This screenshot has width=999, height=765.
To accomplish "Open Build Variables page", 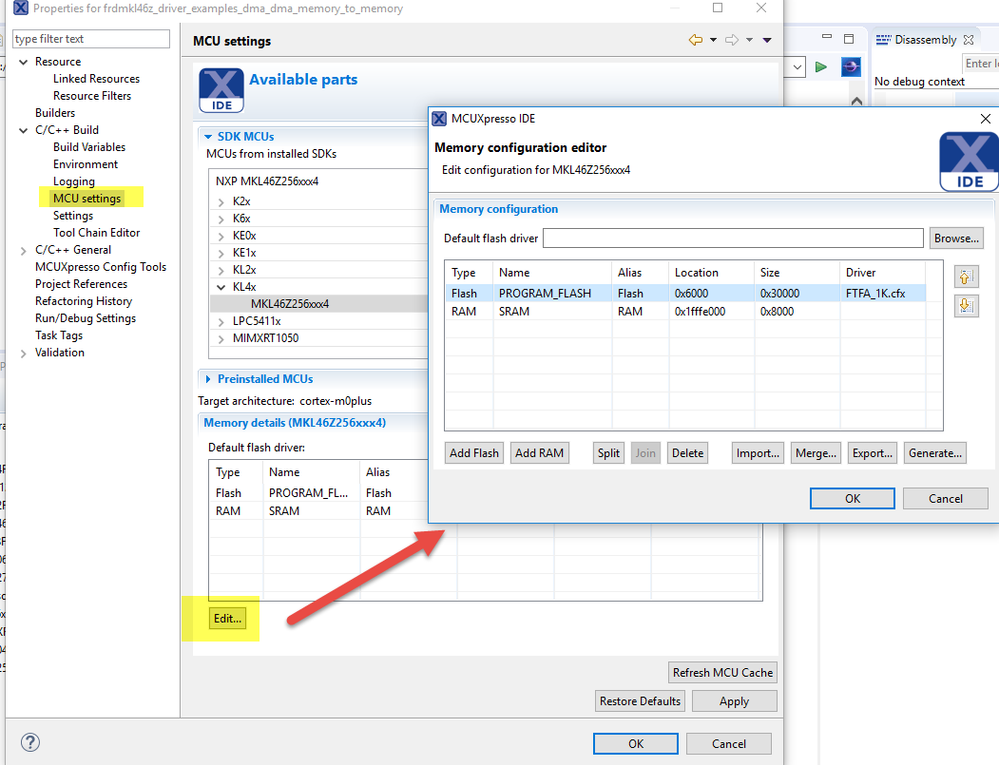I will pyautogui.click(x=89, y=147).
